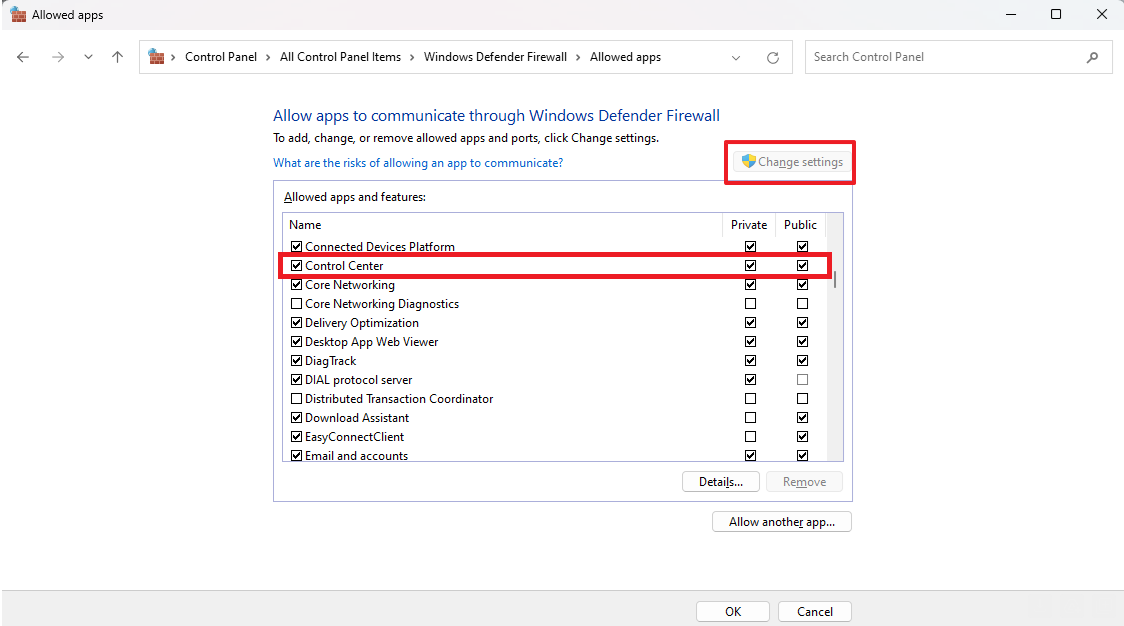Screen dimensions: 1124x626
Task: Click Allow another app... button
Action: coord(782,522)
